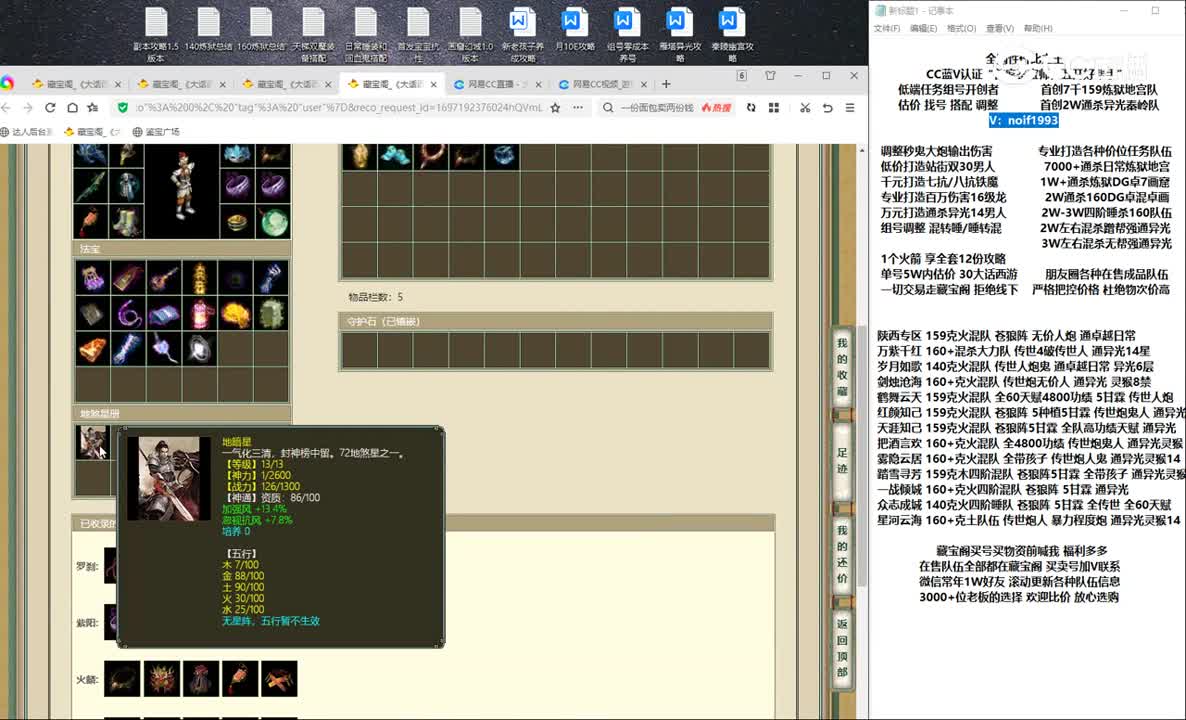Viewport: 1186px width, 720px height.
Task: Open desktop file 160炼狱总结
Action: [x=261, y=30]
